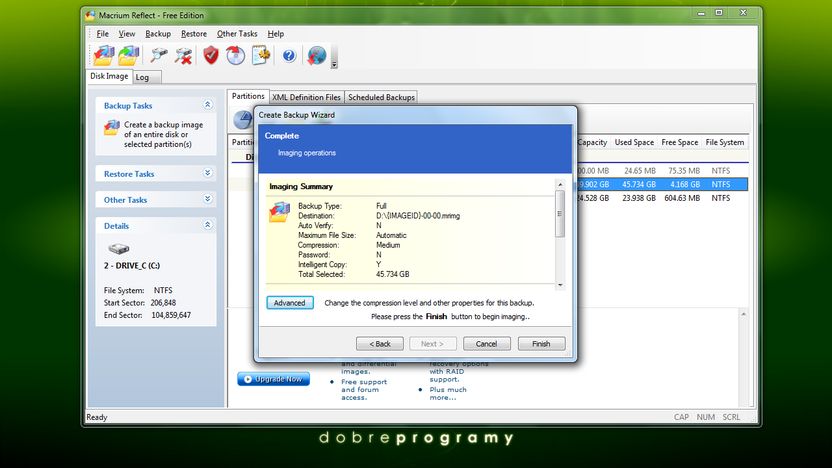Open the Other Tasks menu
This screenshot has width=832, height=468.
237,33
